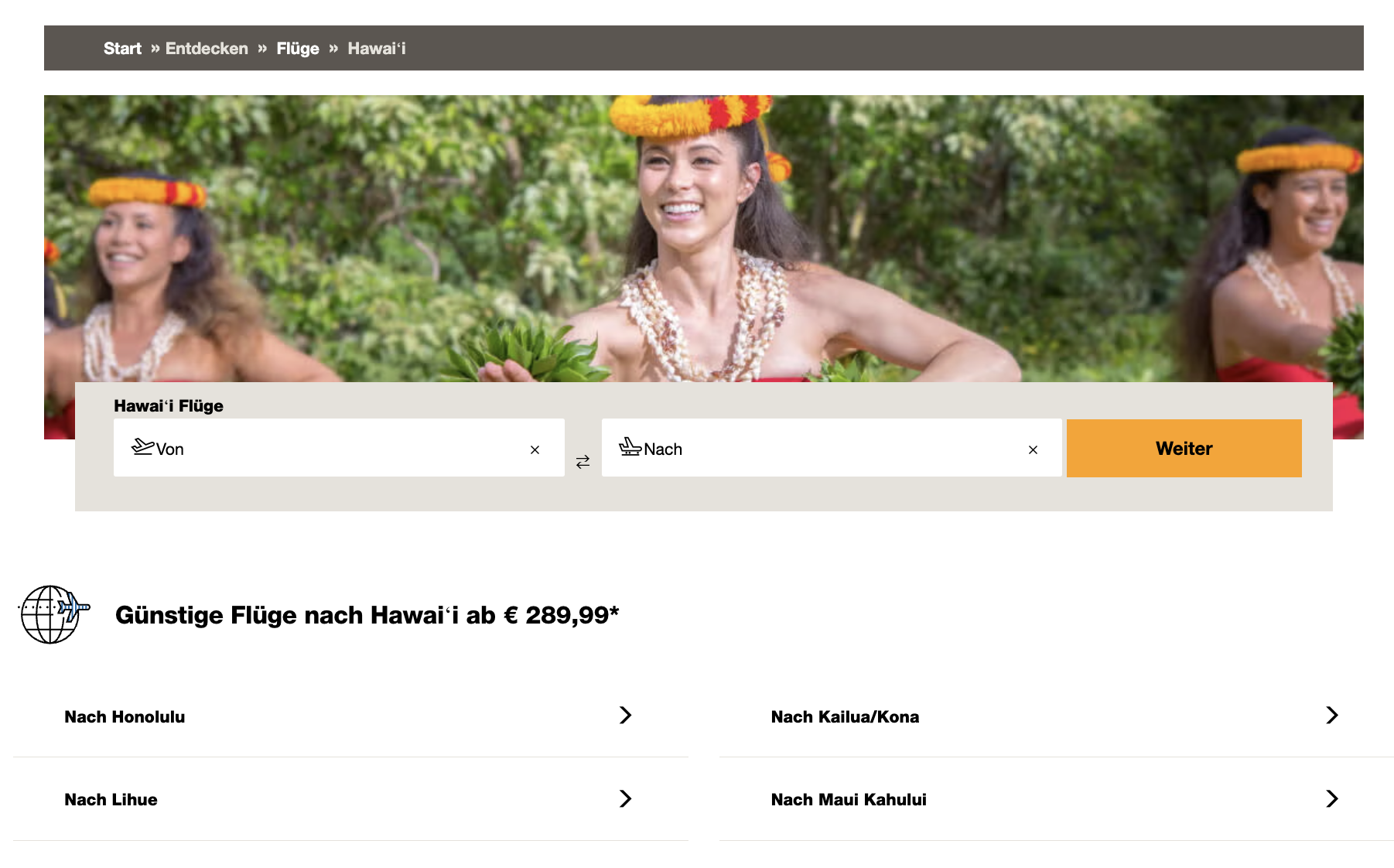Image resolution: width=1394 pixels, height=868 pixels.
Task: Open the Nach Honolulu flights link
Action: pos(350,716)
